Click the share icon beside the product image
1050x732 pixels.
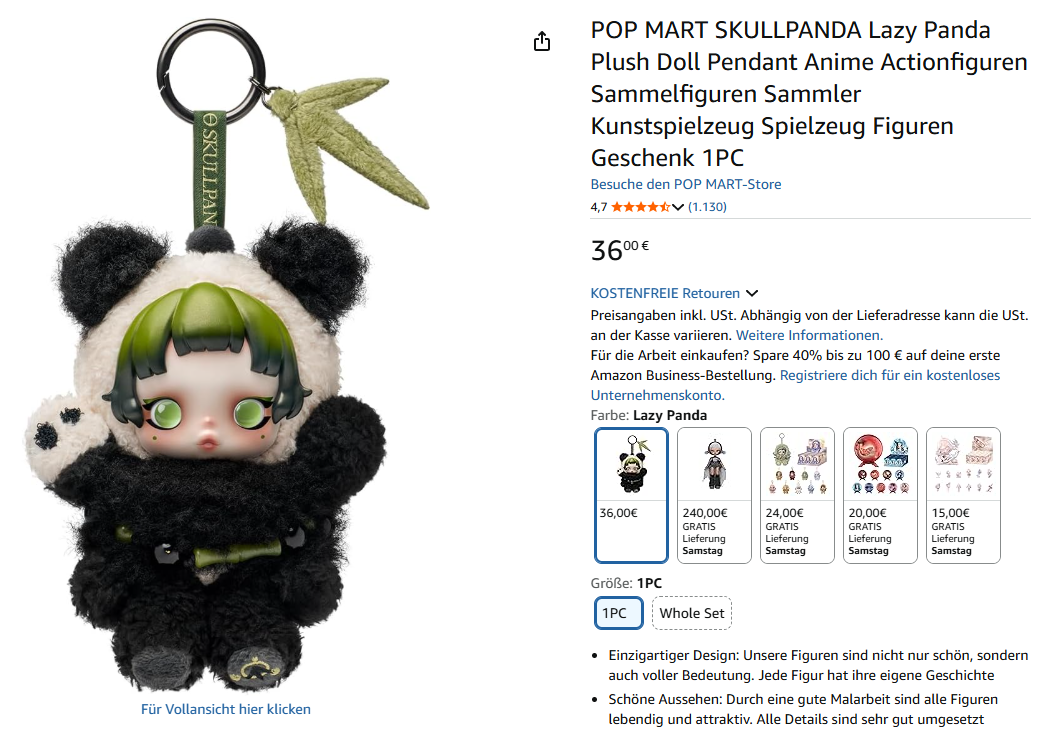coord(542,42)
